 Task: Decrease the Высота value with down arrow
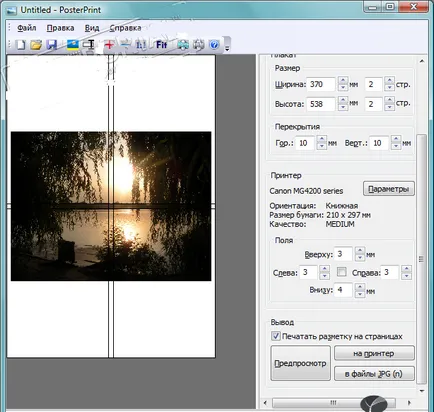[x=343, y=107]
